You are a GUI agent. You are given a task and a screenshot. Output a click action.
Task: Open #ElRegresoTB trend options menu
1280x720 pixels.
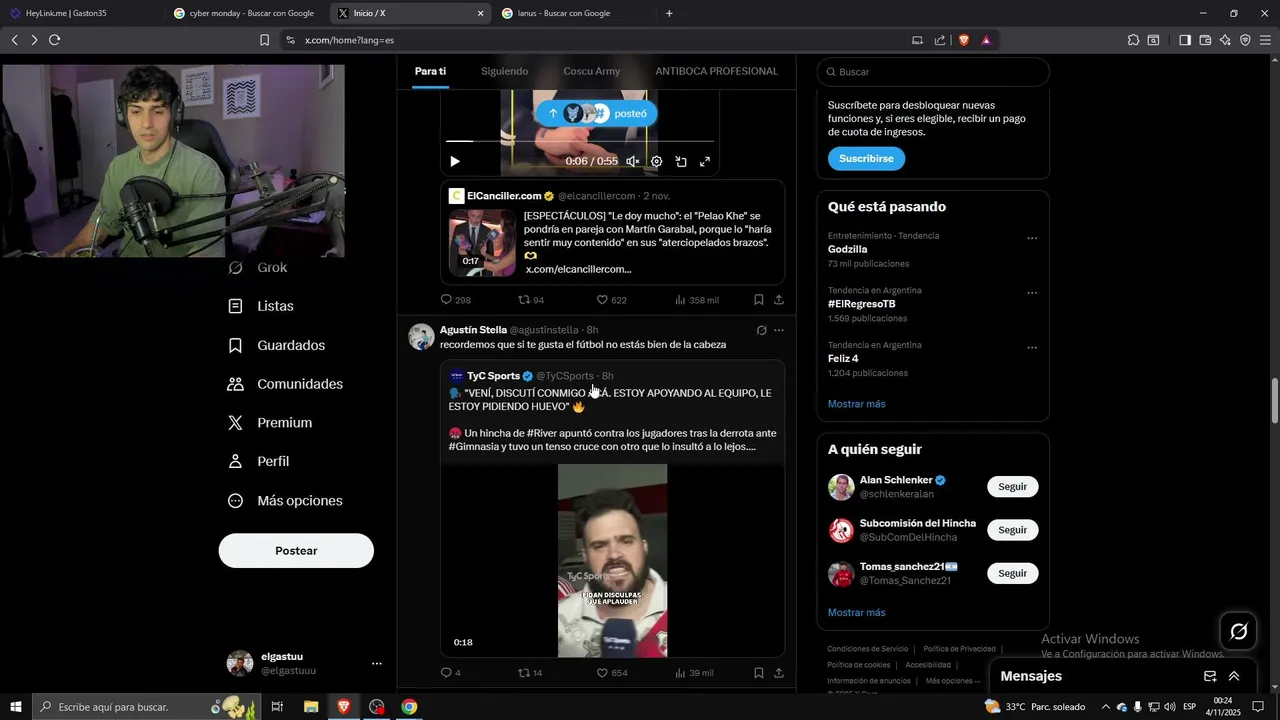click(x=1032, y=293)
